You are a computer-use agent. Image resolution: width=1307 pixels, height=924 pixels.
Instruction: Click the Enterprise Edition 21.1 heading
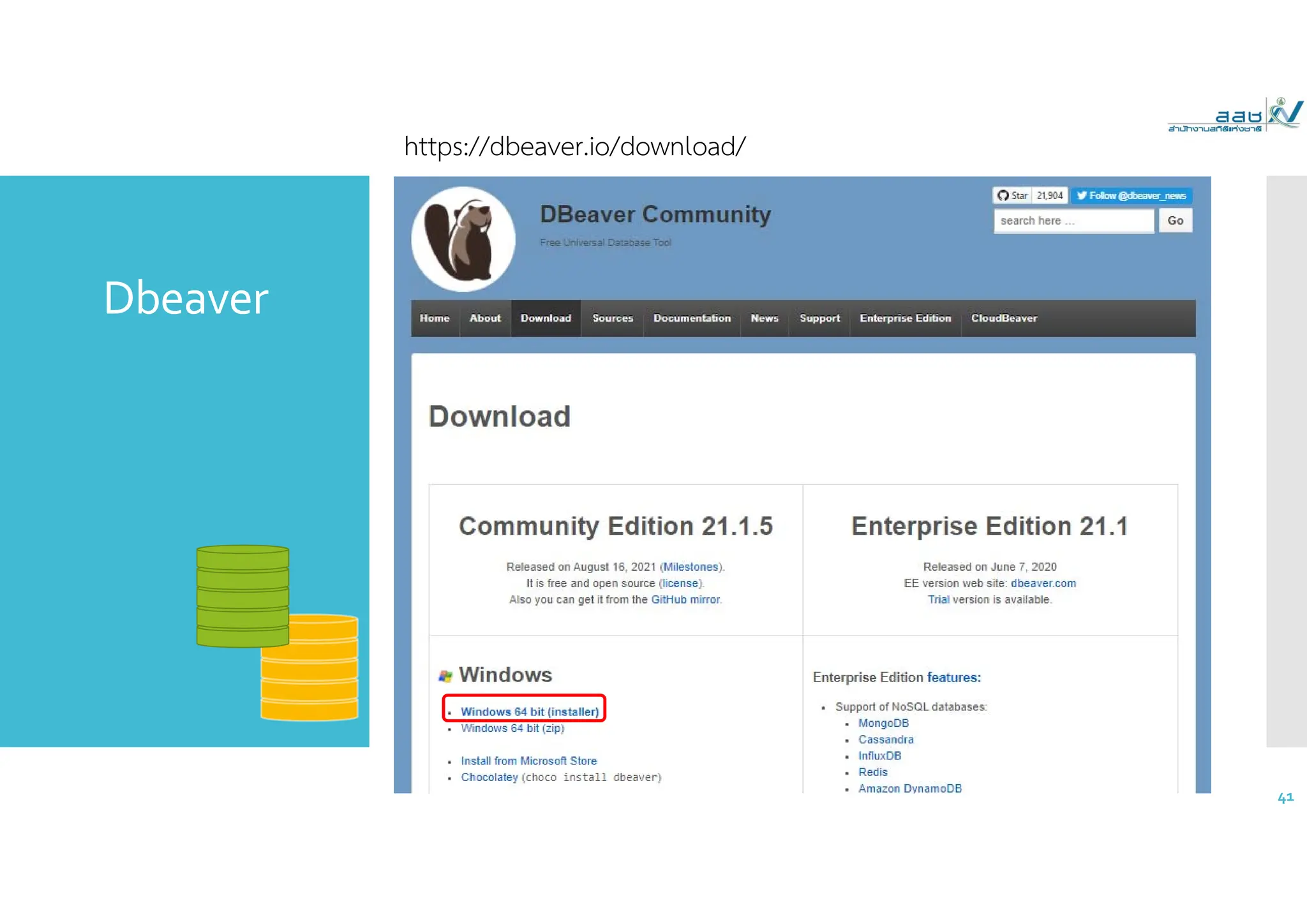click(990, 526)
